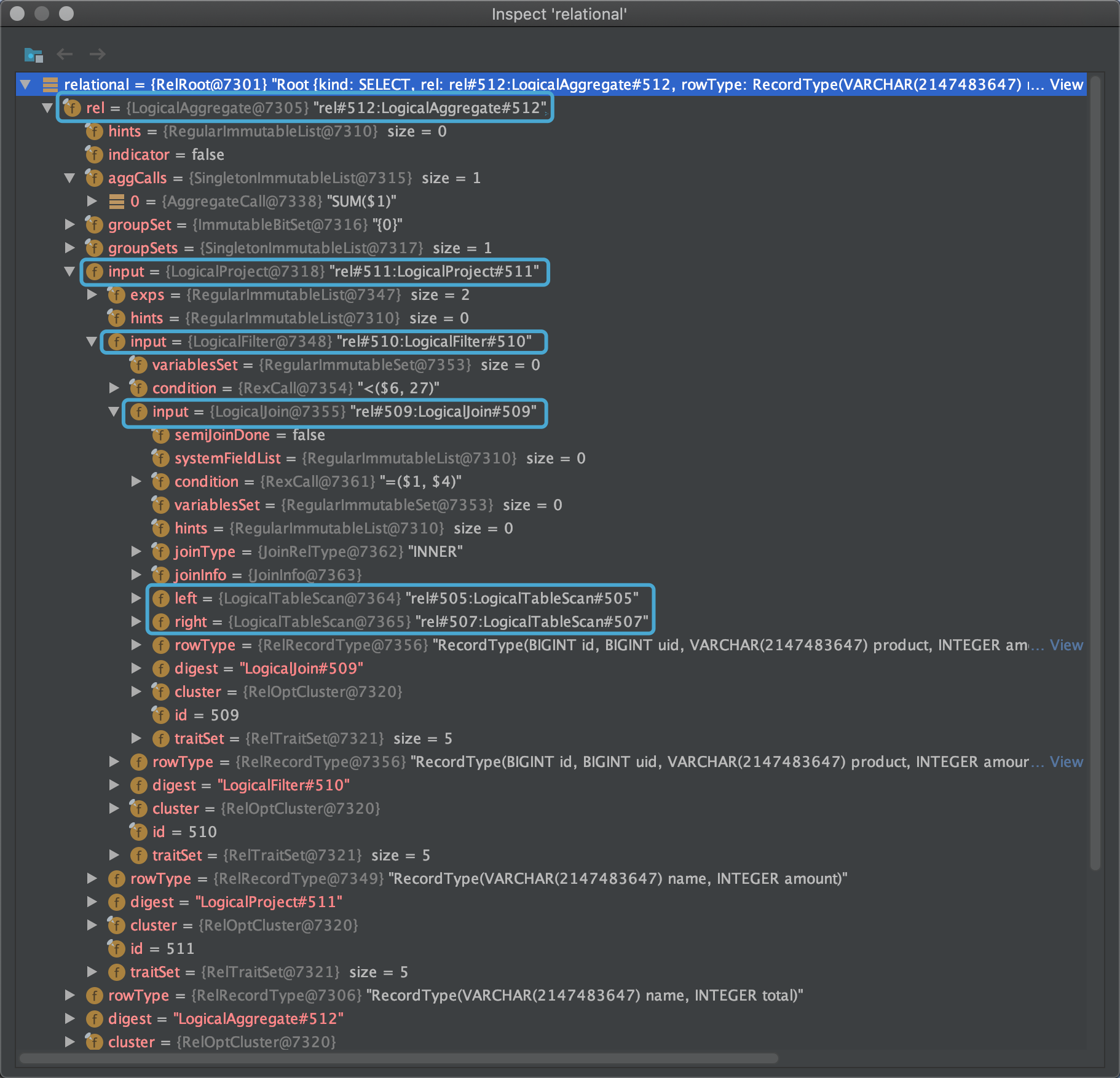This screenshot has width=1120, height=1078.
Task: Select the id = 511 row
Action: 551,948
